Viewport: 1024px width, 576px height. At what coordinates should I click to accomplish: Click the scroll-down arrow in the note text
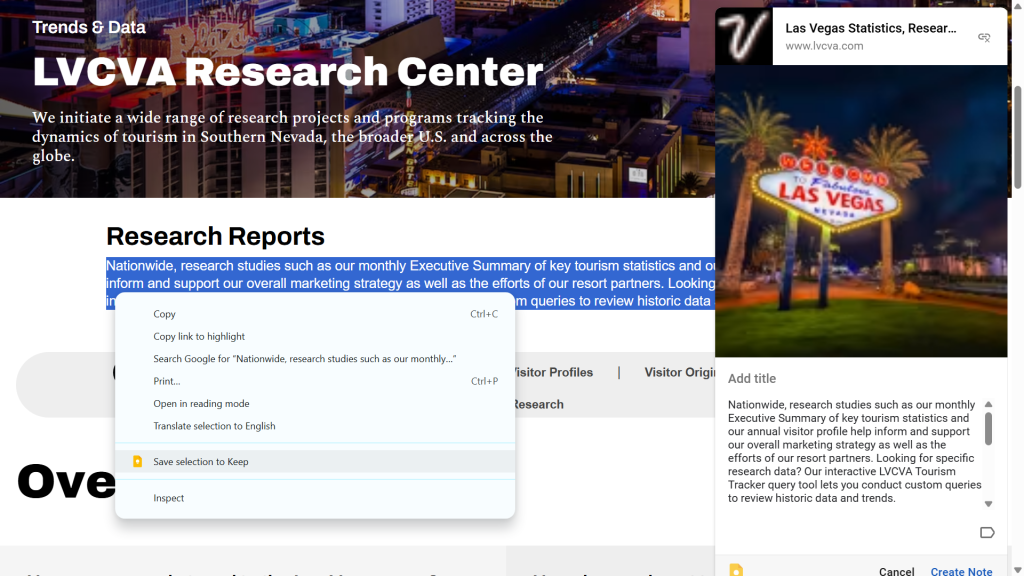point(987,504)
